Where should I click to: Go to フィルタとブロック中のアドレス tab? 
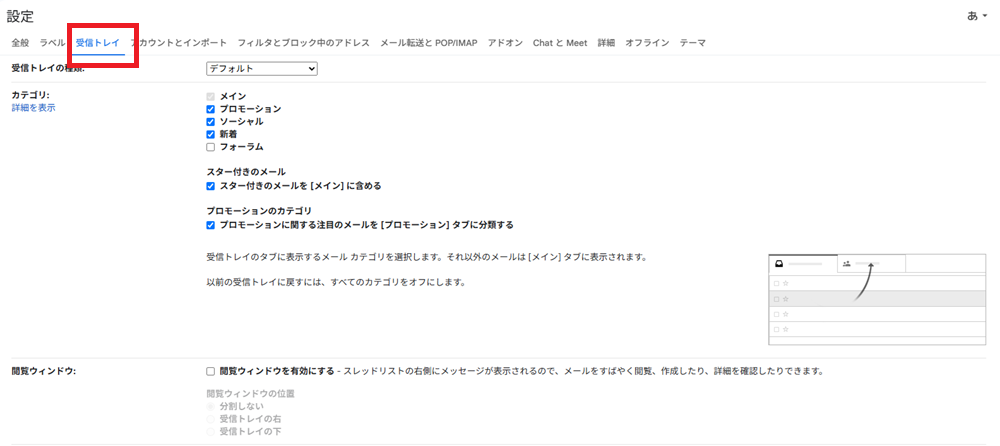tap(303, 43)
